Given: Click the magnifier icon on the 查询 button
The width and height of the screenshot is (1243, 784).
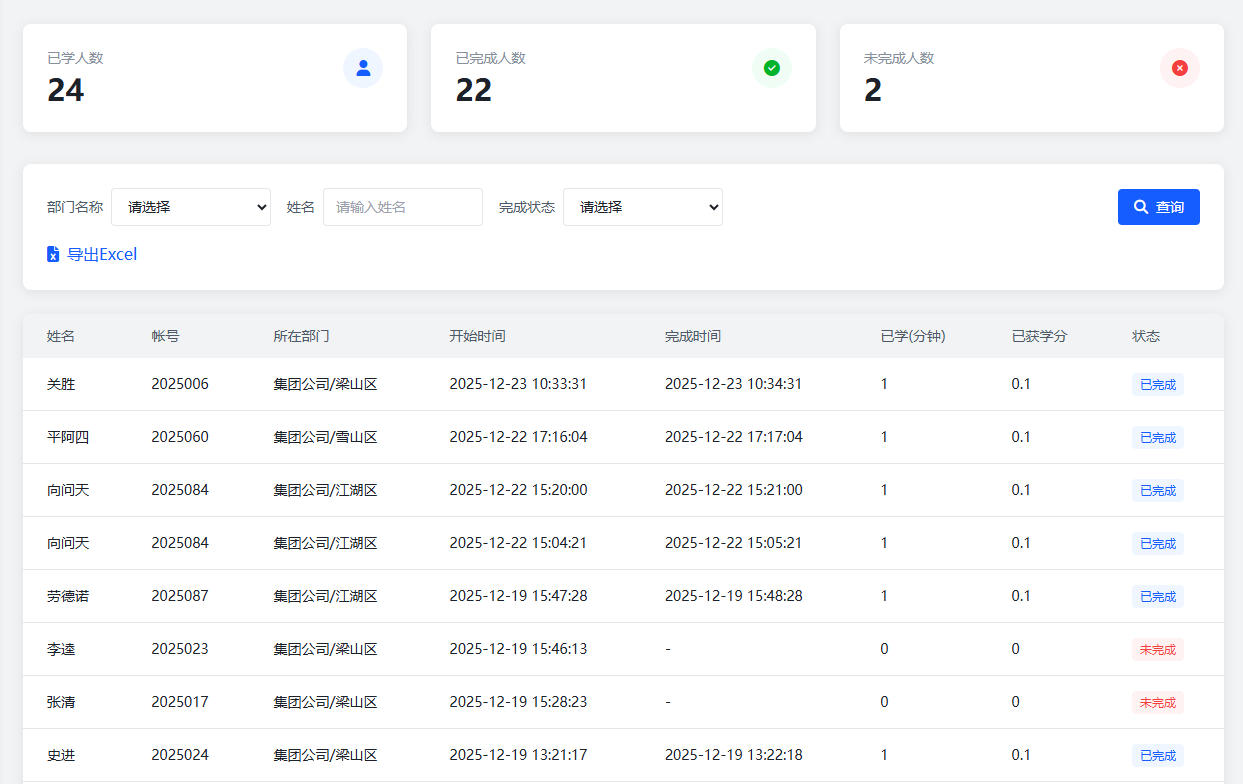Looking at the screenshot, I should click(x=1141, y=207).
